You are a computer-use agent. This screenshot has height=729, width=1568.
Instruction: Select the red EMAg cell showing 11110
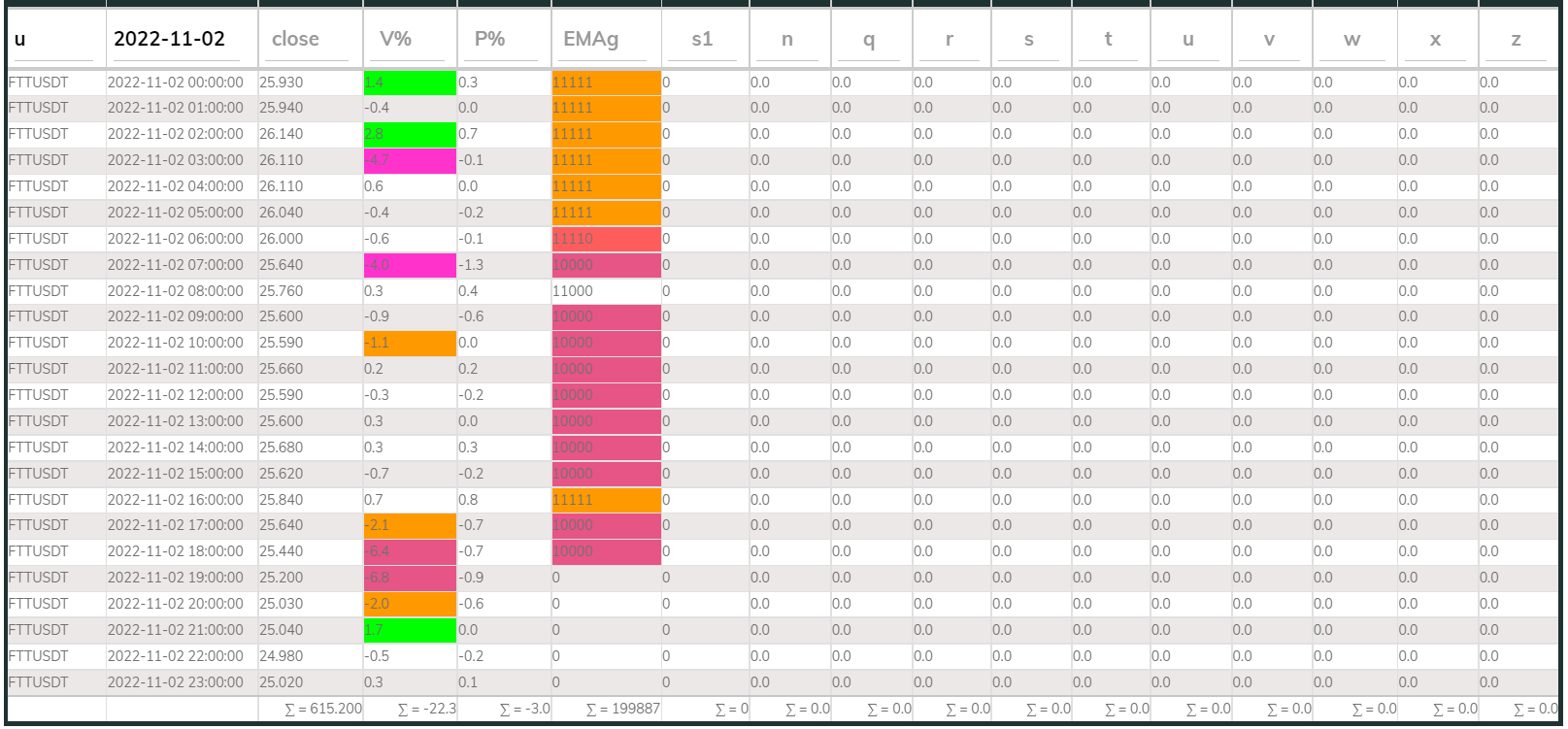point(606,239)
